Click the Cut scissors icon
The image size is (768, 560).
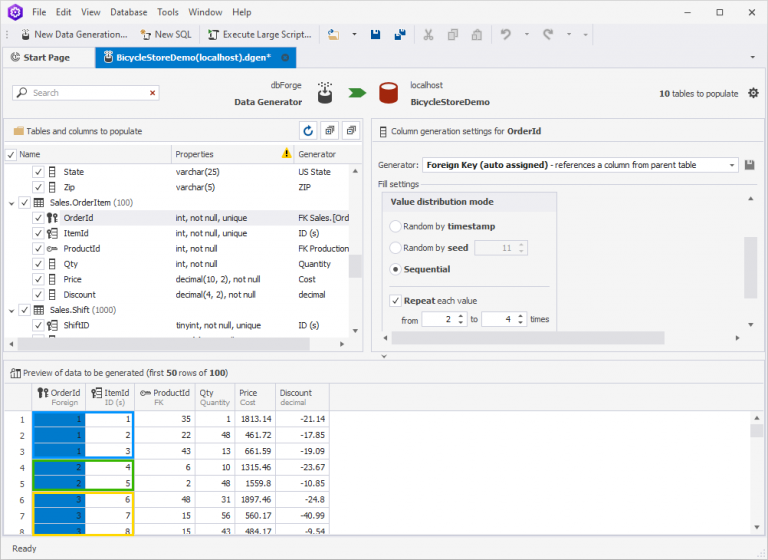[428, 34]
